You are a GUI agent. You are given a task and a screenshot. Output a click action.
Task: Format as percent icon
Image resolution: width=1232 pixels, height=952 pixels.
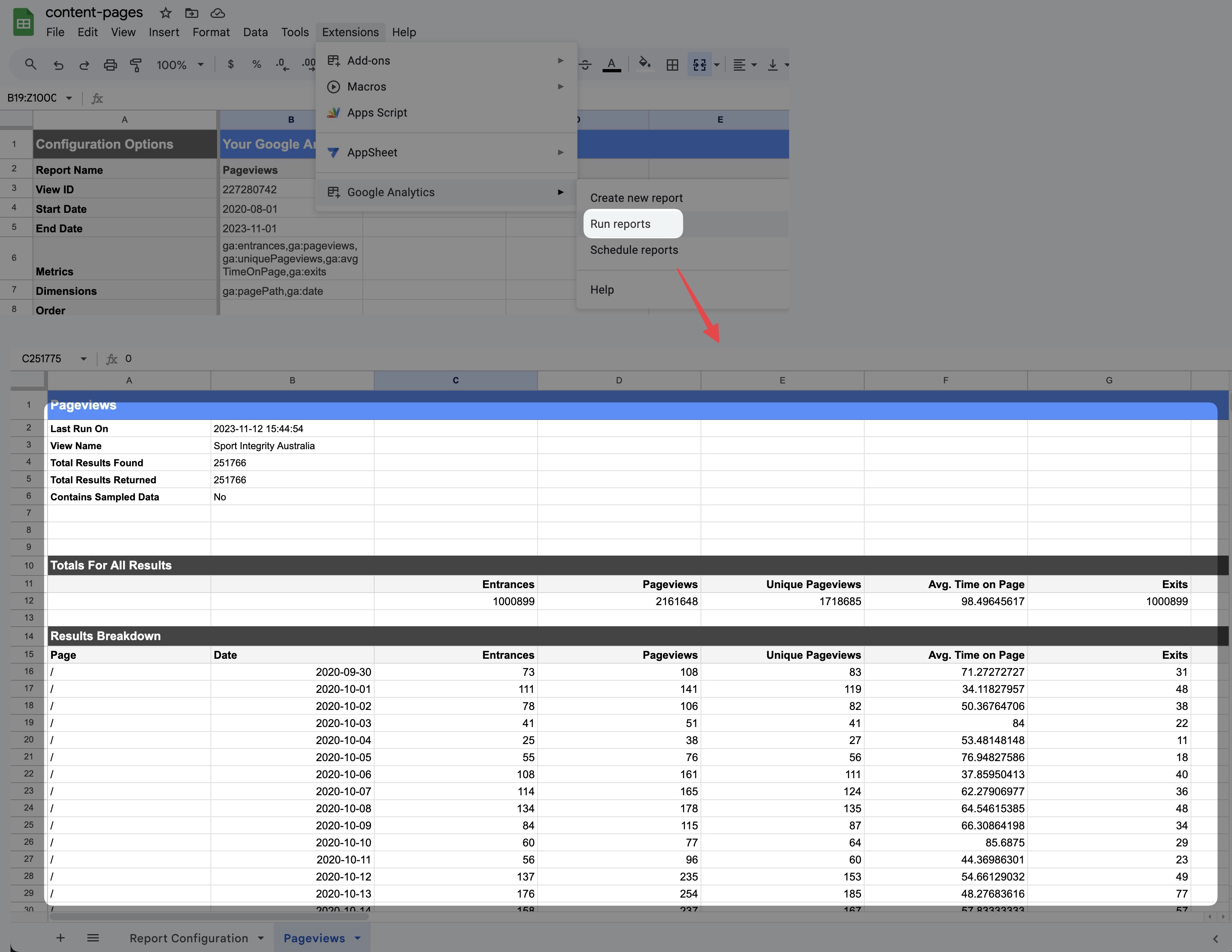(257, 64)
